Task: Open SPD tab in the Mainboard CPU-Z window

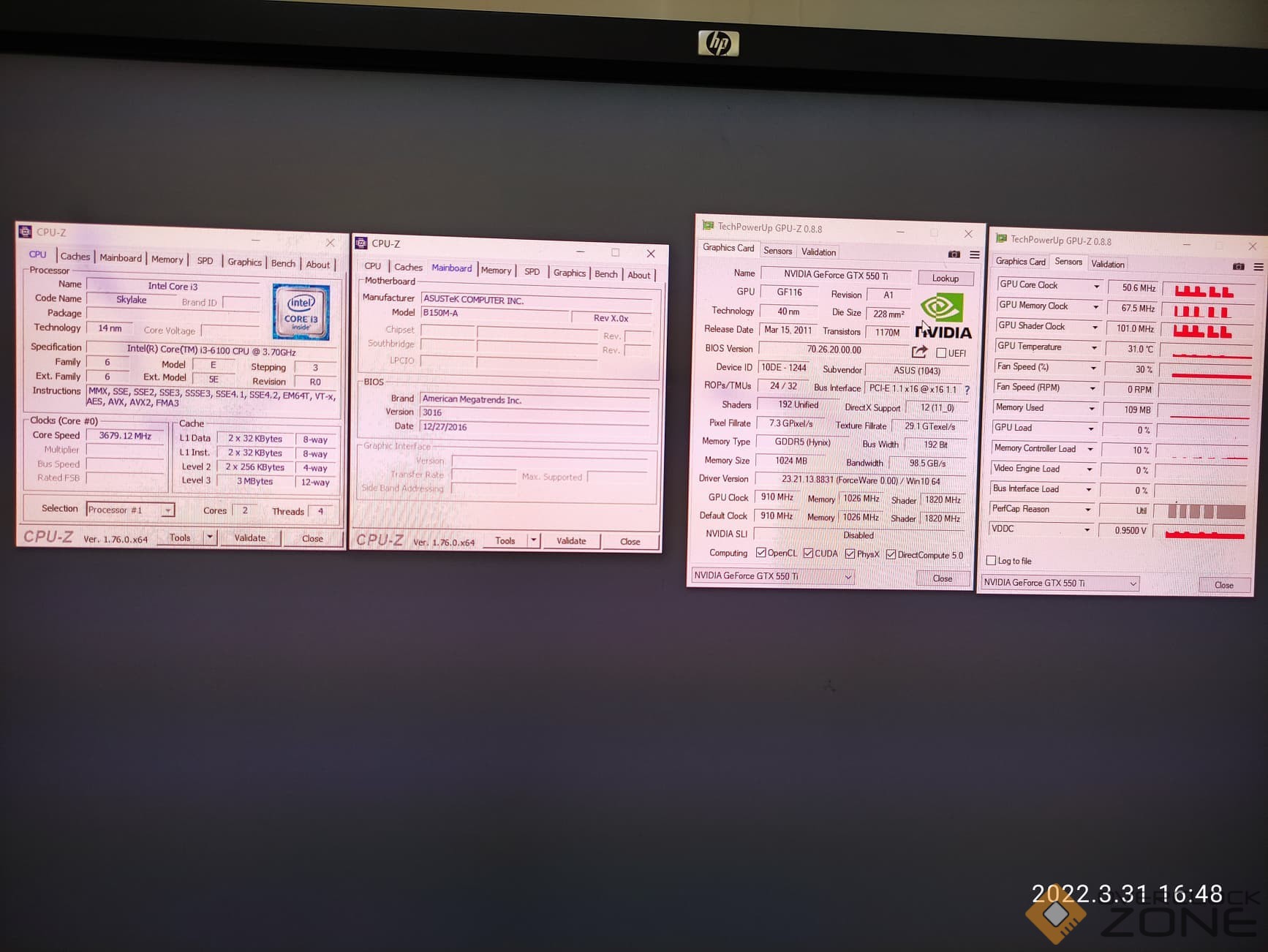Action: [x=532, y=271]
